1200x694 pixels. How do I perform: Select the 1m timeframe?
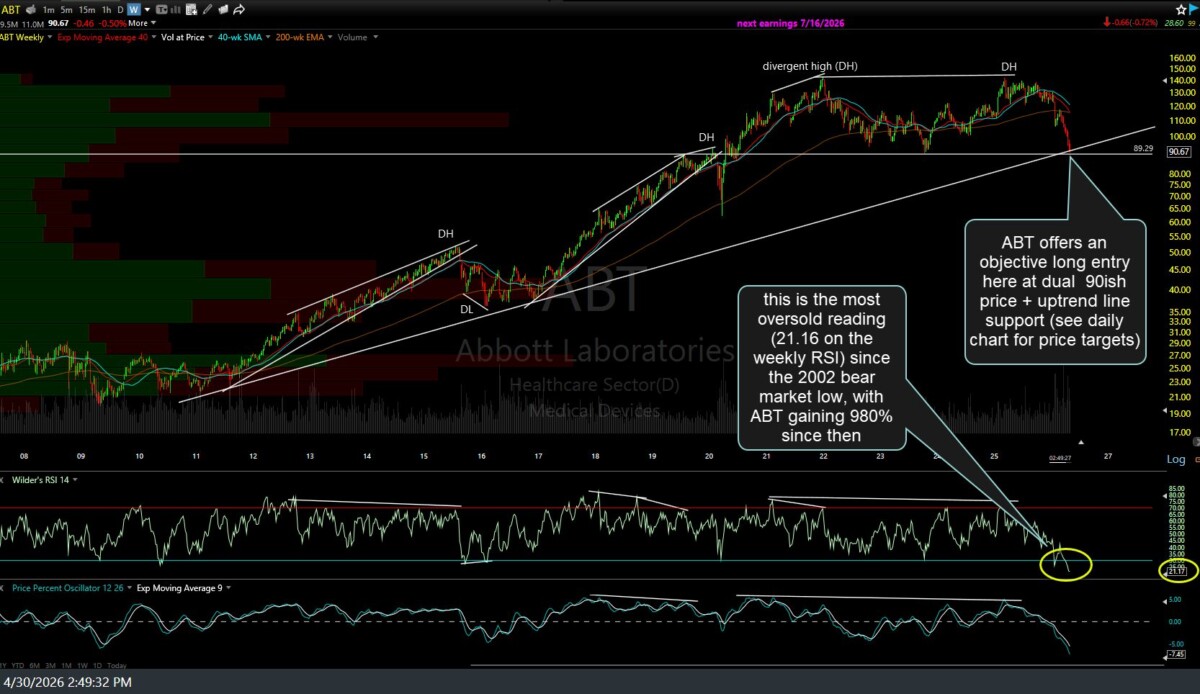pyautogui.click(x=48, y=10)
